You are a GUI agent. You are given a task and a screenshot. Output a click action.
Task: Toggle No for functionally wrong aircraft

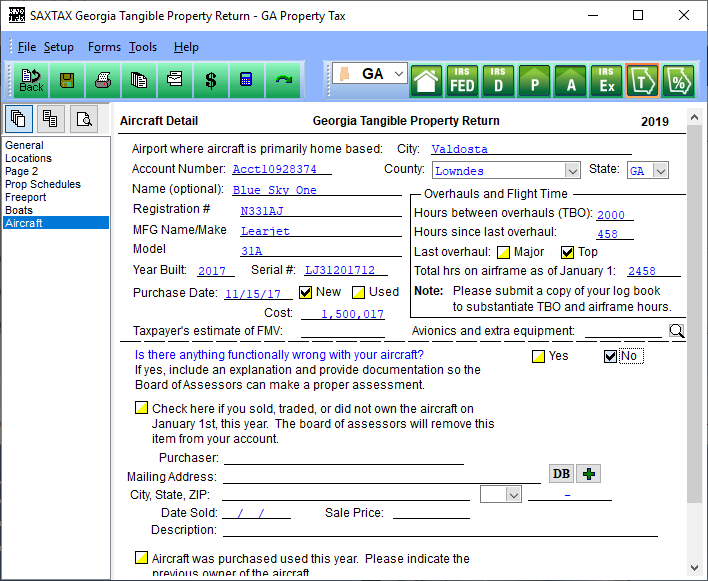tap(610, 357)
